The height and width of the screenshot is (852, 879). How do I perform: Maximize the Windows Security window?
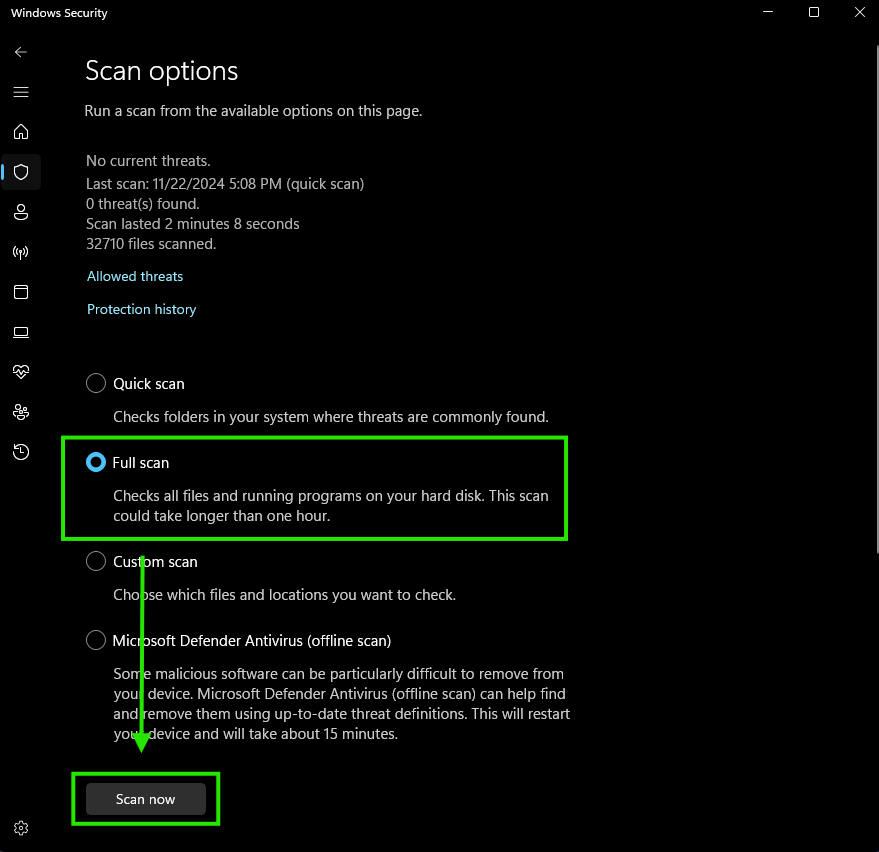(x=814, y=13)
